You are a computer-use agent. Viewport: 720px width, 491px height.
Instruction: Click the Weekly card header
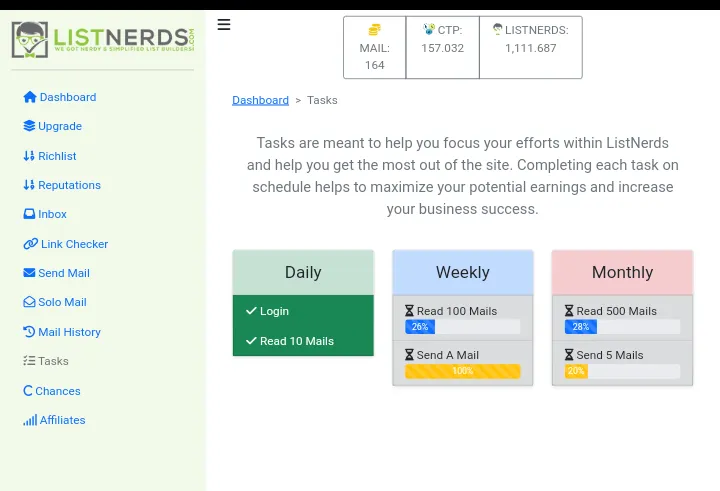point(463,272)
